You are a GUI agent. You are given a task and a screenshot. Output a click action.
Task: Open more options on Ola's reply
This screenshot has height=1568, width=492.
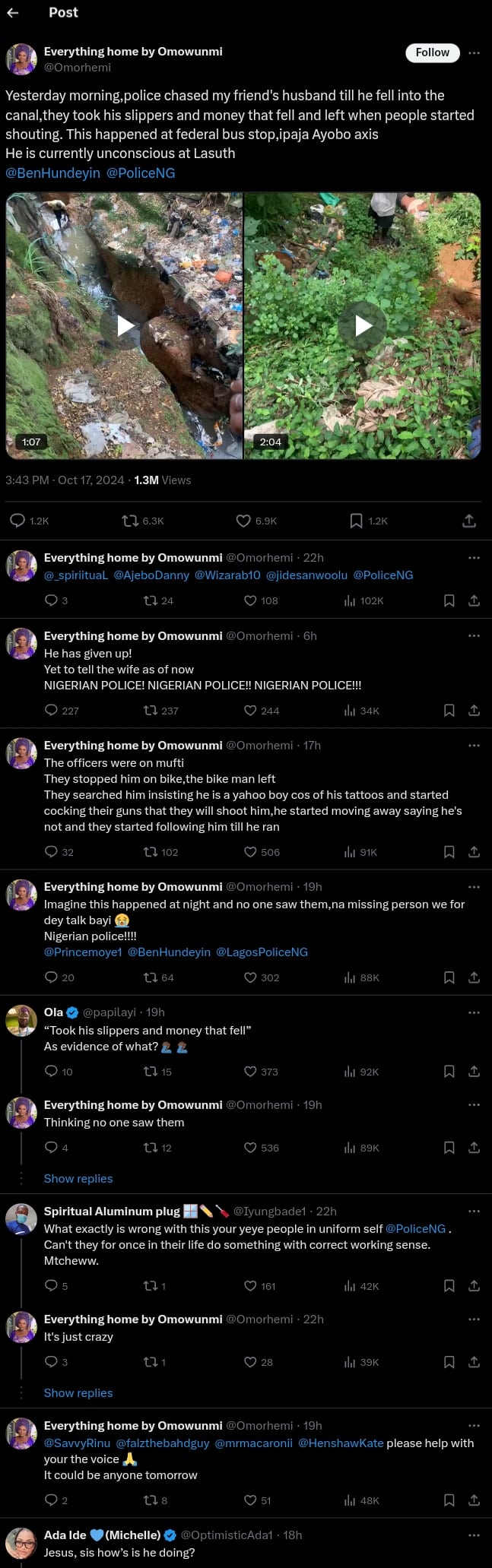pos(474,1012)
